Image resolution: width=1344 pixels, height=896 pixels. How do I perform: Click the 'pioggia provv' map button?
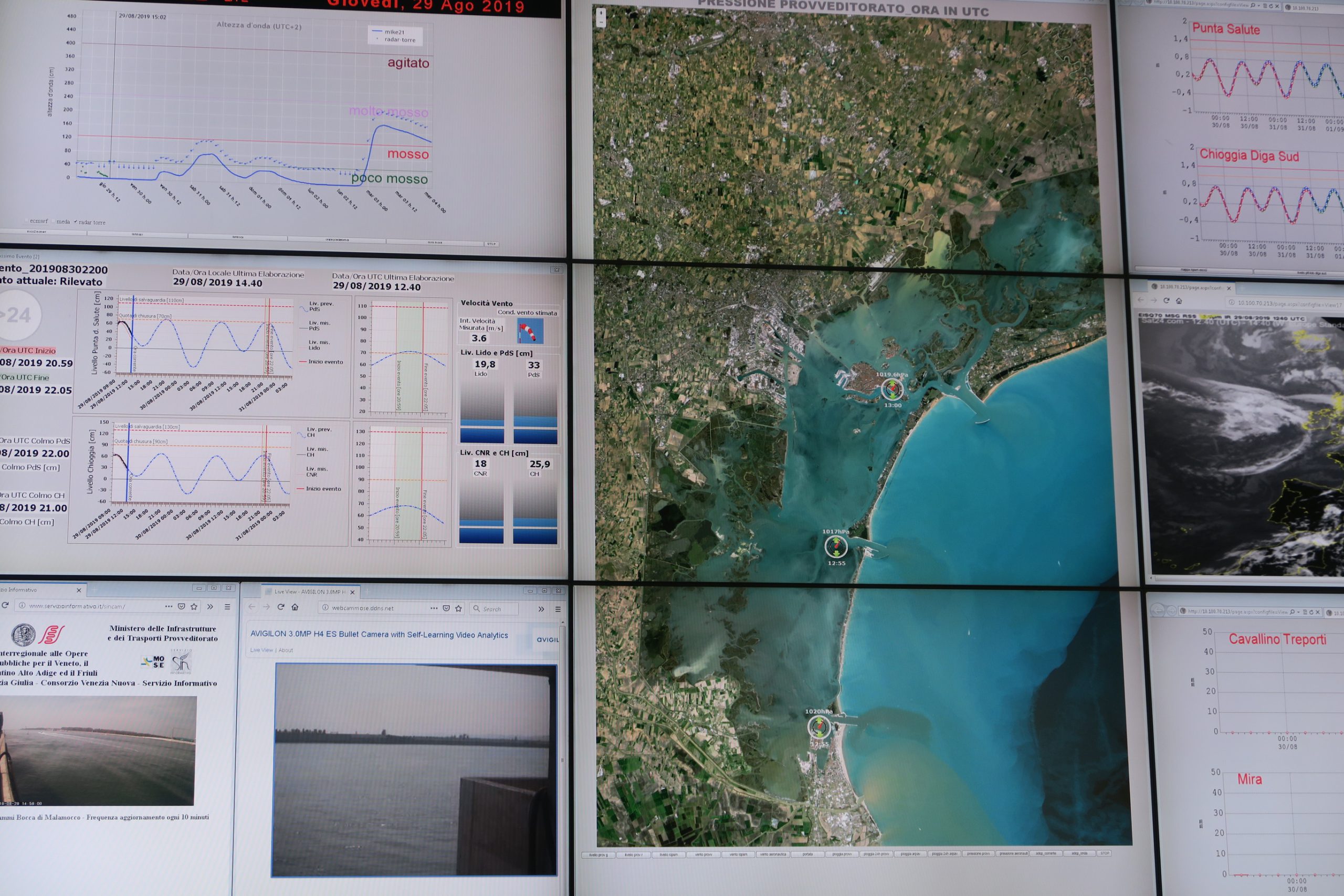[x=842, y=855]
